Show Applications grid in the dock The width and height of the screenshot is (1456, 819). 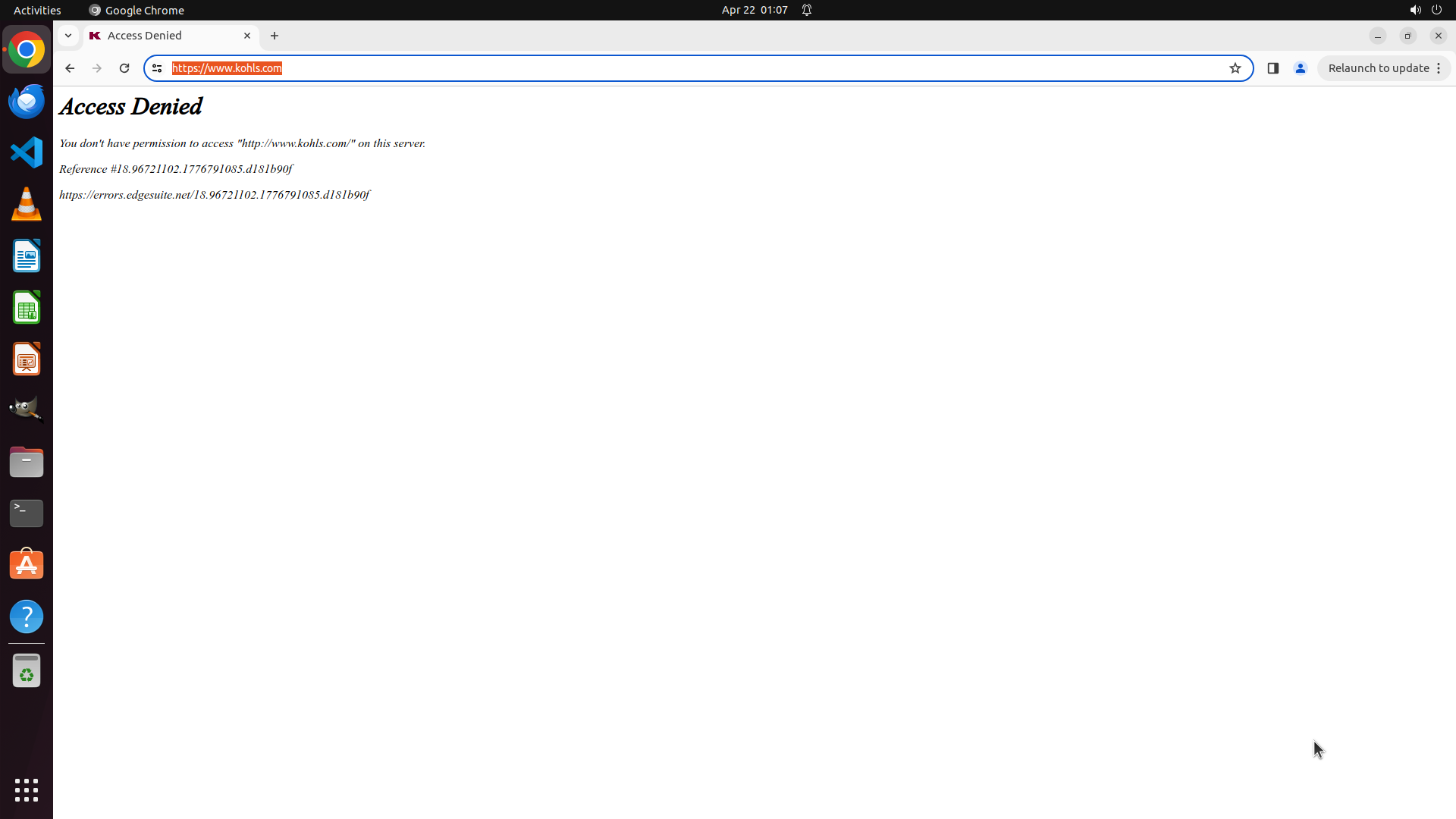tap(27, 789)
